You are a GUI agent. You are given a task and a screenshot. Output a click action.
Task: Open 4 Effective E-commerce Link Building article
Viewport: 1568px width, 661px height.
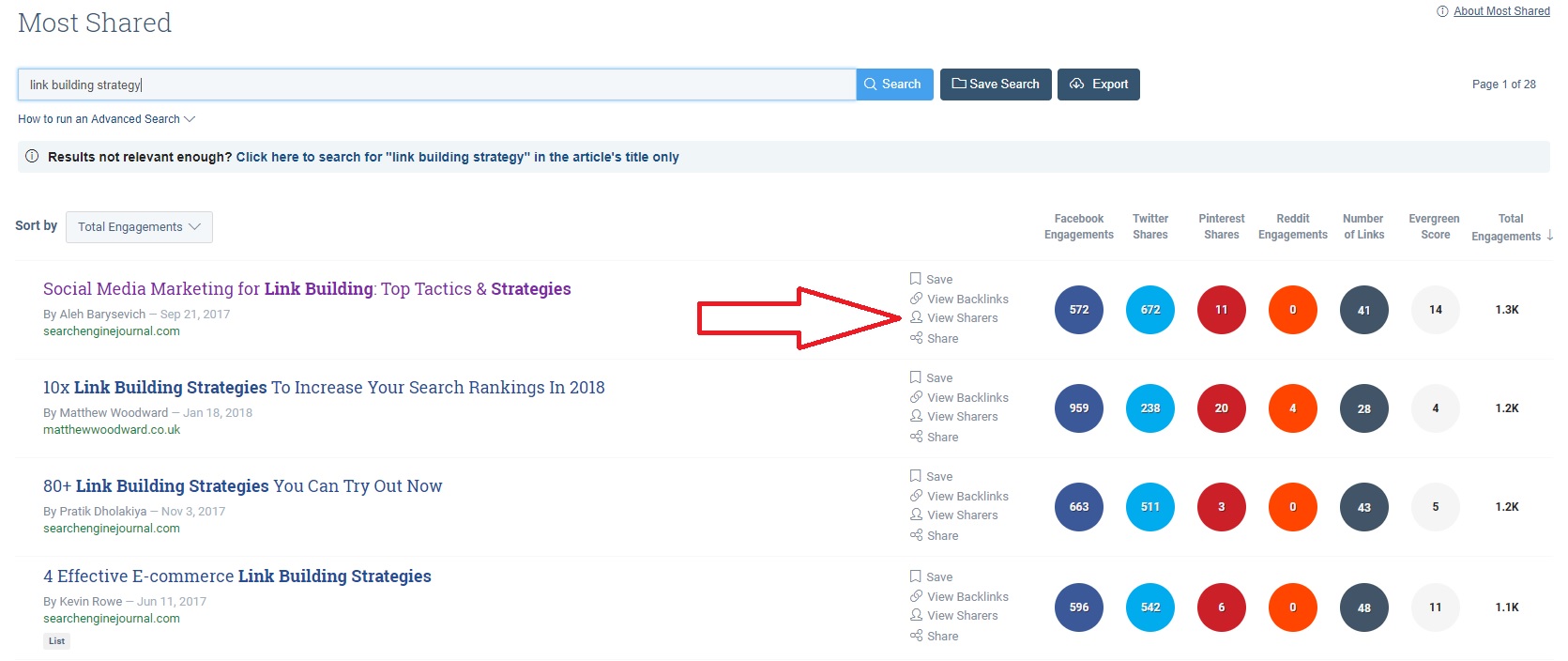click(x=237, y=576)
